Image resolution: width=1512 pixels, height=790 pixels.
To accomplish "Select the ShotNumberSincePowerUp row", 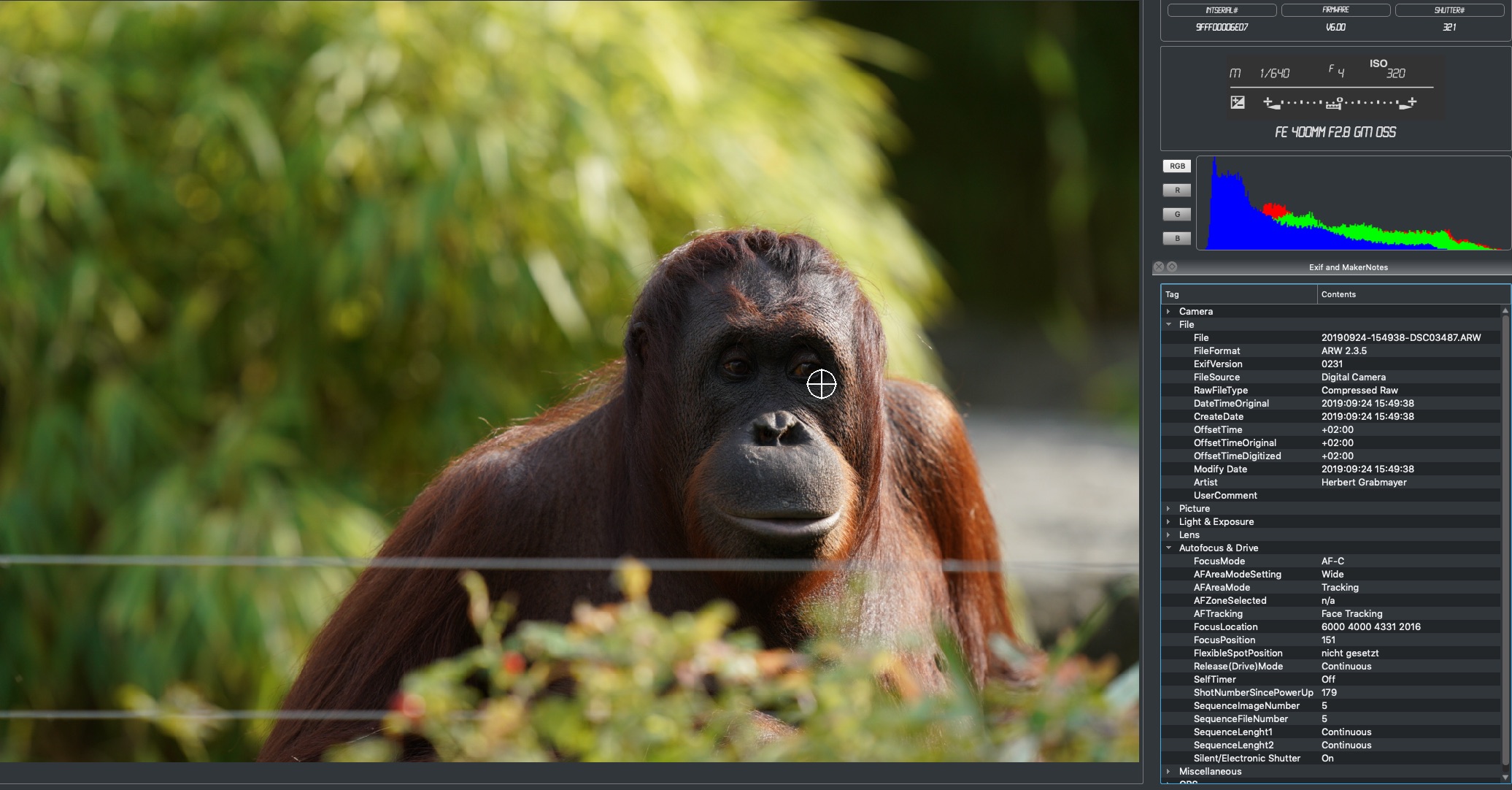I will (x=1331, y=692).
